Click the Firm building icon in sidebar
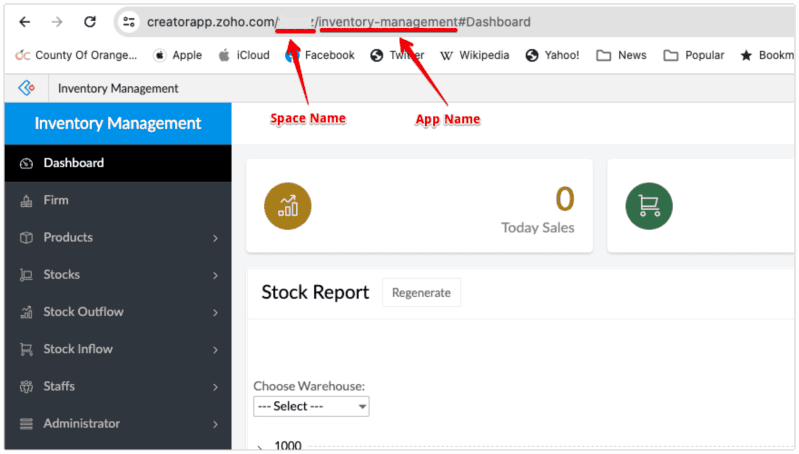This screenshot has width=799, height=454. pos(26,200)
